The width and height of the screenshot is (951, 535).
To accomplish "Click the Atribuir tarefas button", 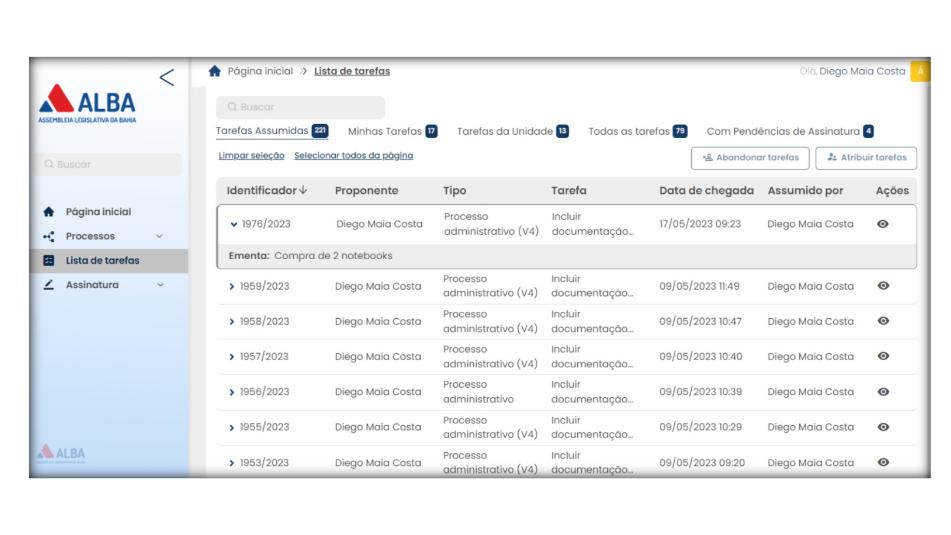I will pyautogui.click(x=866, y=158).
